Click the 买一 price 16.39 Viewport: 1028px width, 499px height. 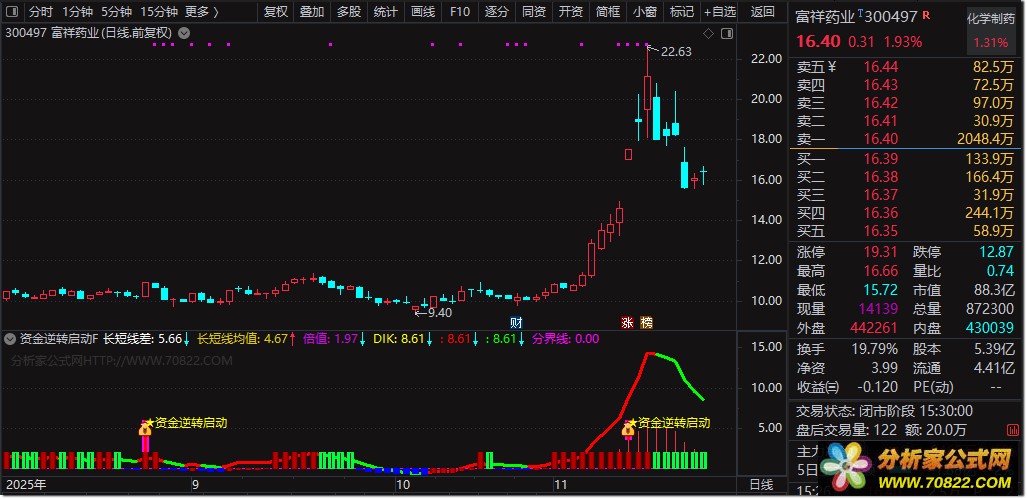[880, 159]
